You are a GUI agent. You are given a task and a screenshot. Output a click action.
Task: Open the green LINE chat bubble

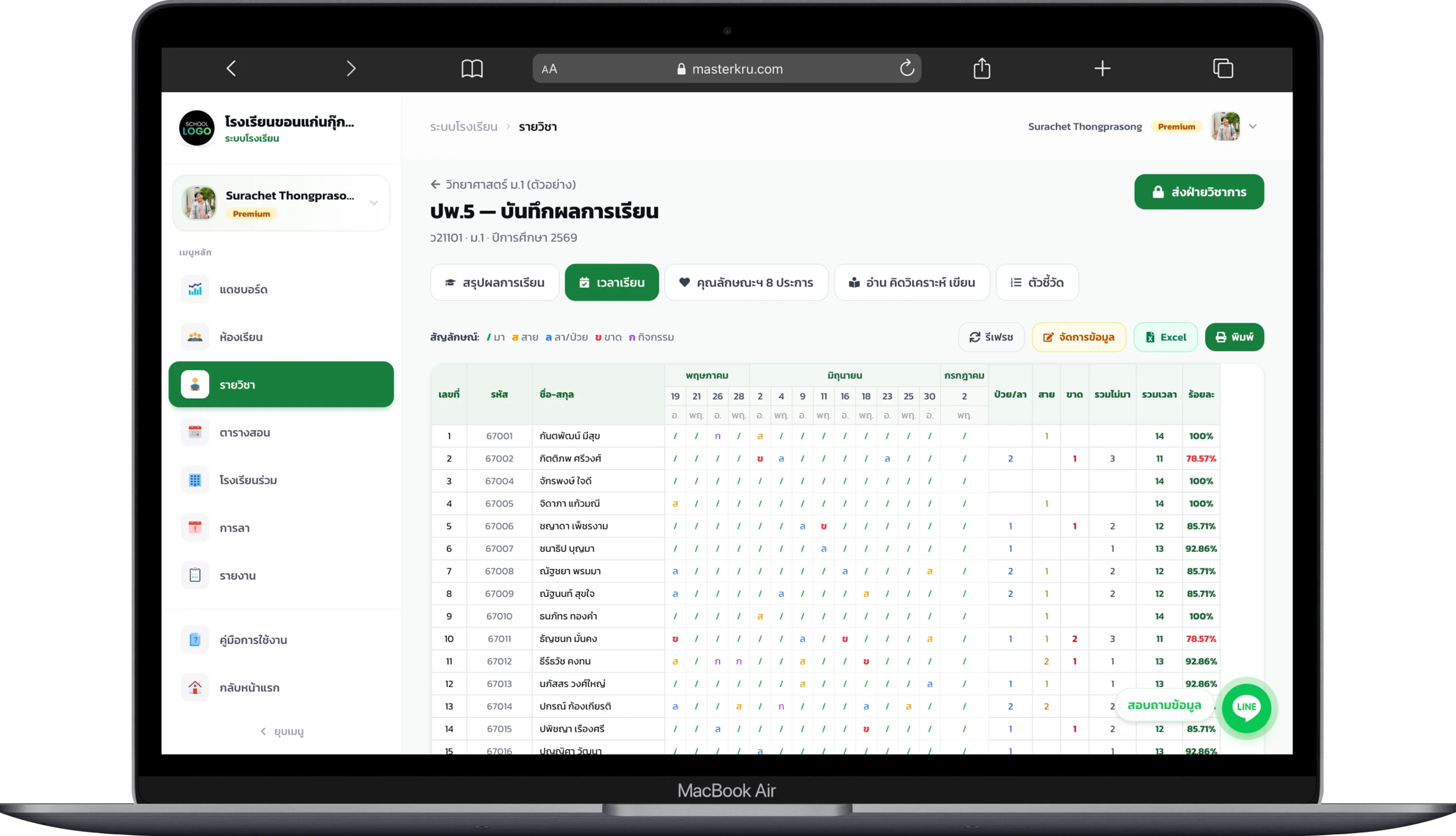point(1246,707)
